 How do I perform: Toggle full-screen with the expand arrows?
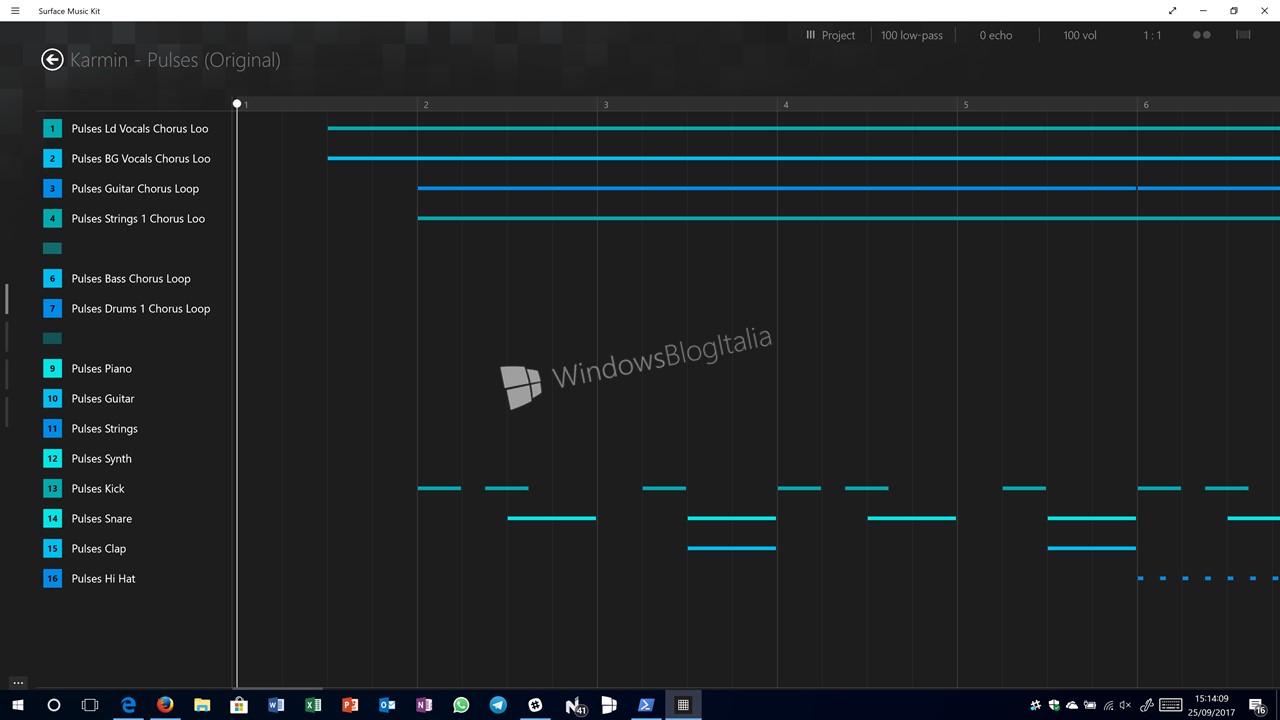pos(1172,11)
